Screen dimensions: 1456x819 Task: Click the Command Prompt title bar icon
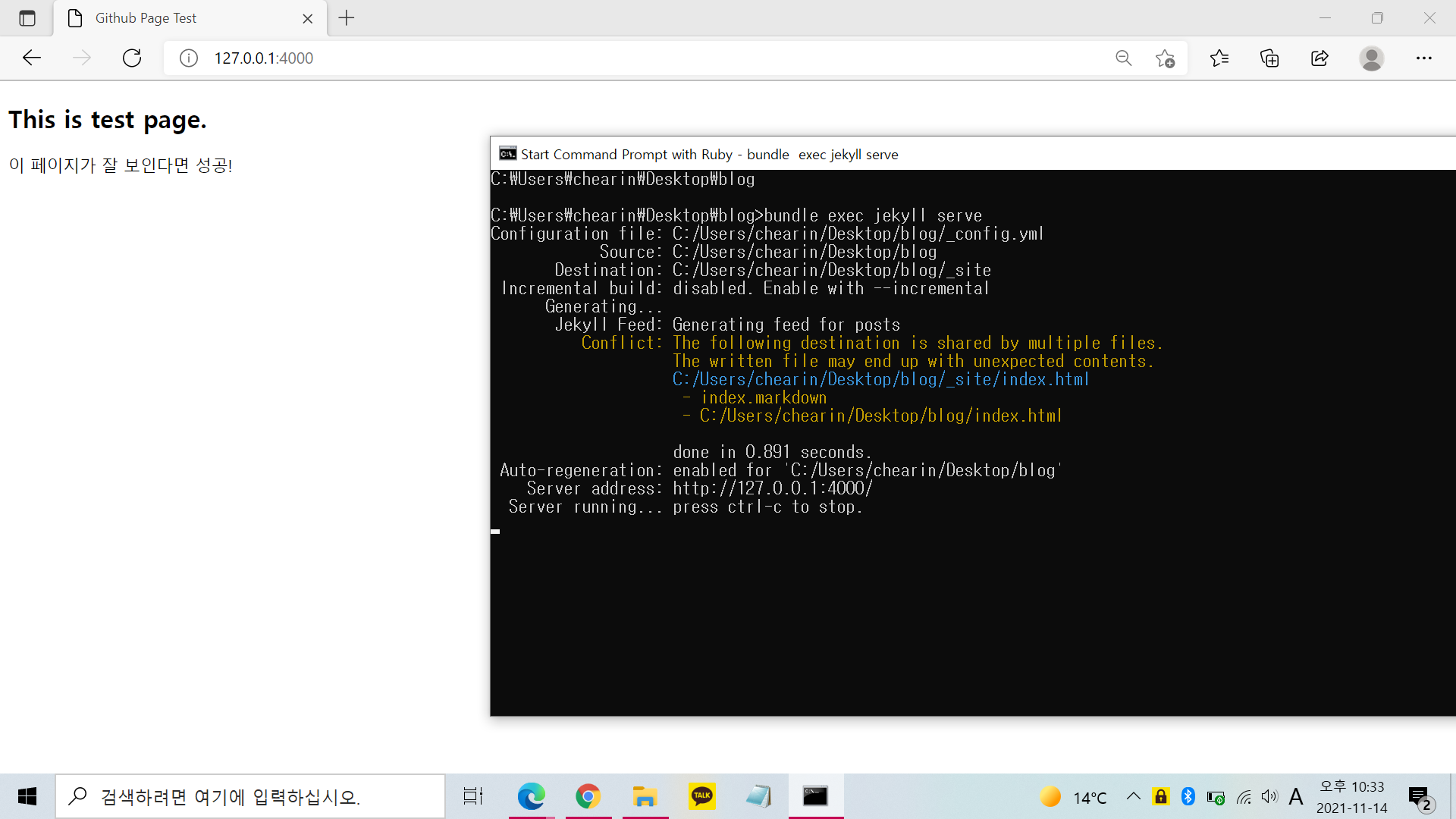(x=507, y=154)
